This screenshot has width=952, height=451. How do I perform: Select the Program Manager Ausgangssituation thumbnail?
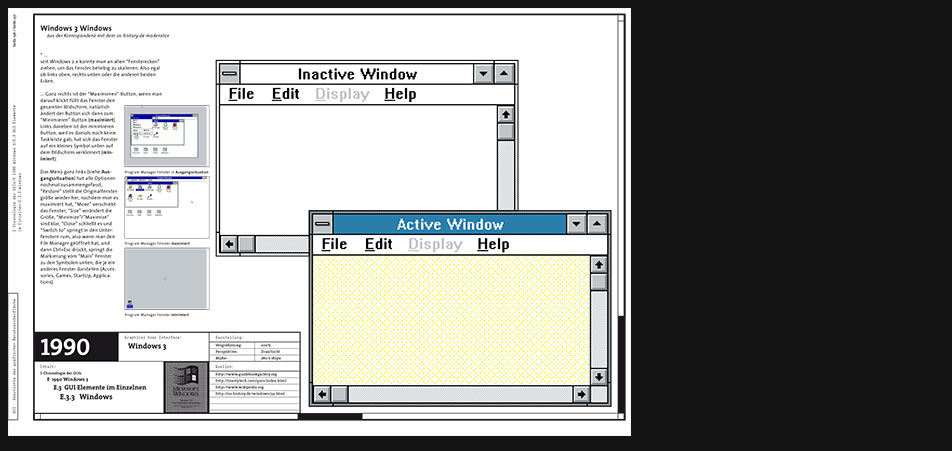[x=166, y=137]
